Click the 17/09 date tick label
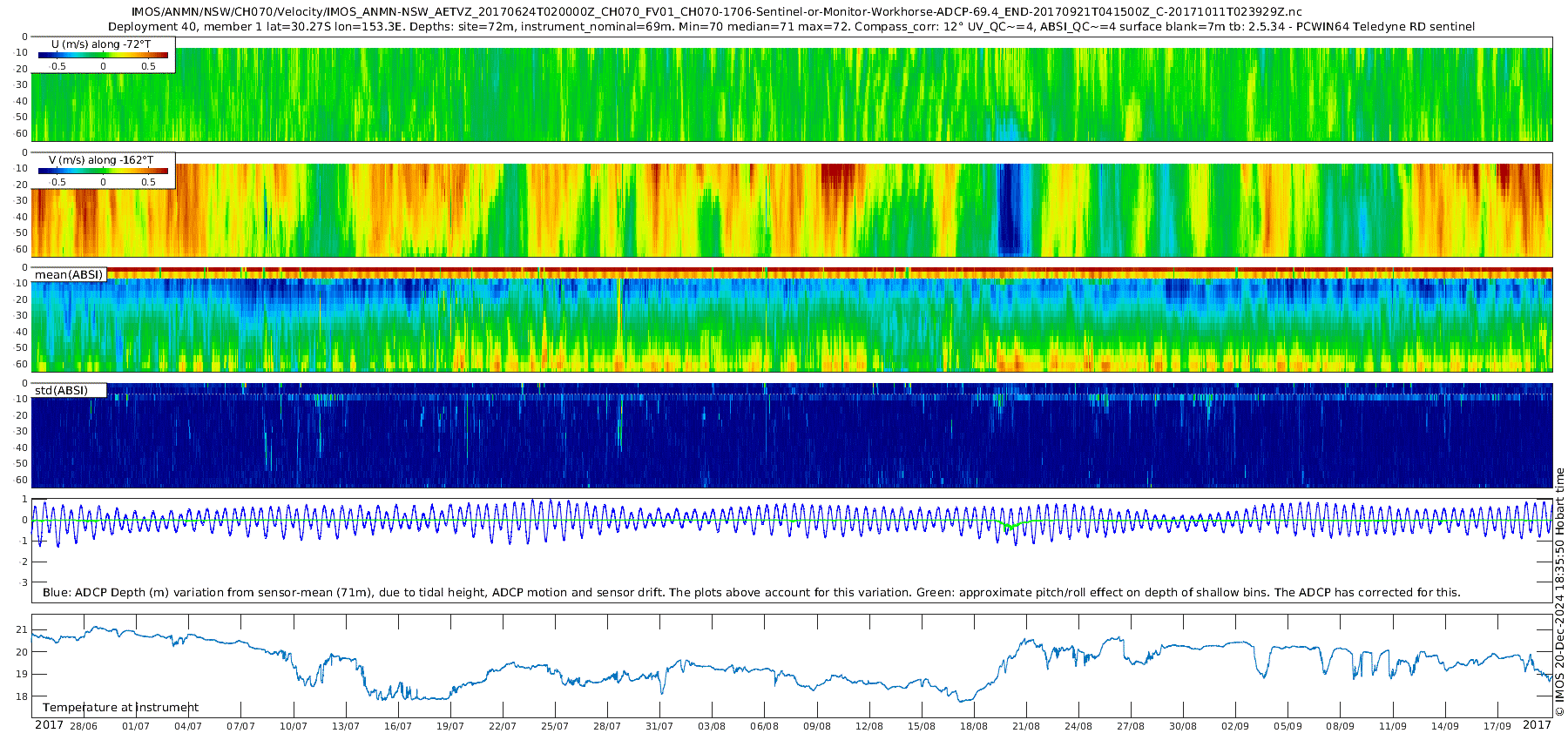 click(1497, 726)
